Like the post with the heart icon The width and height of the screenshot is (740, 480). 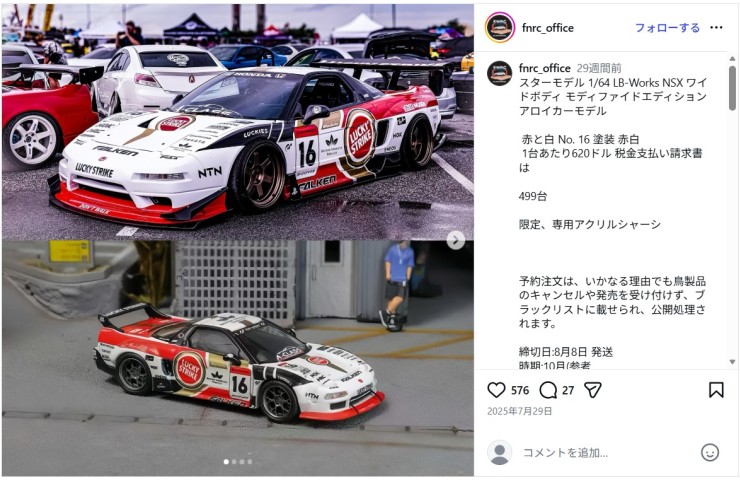click(496, 390)
